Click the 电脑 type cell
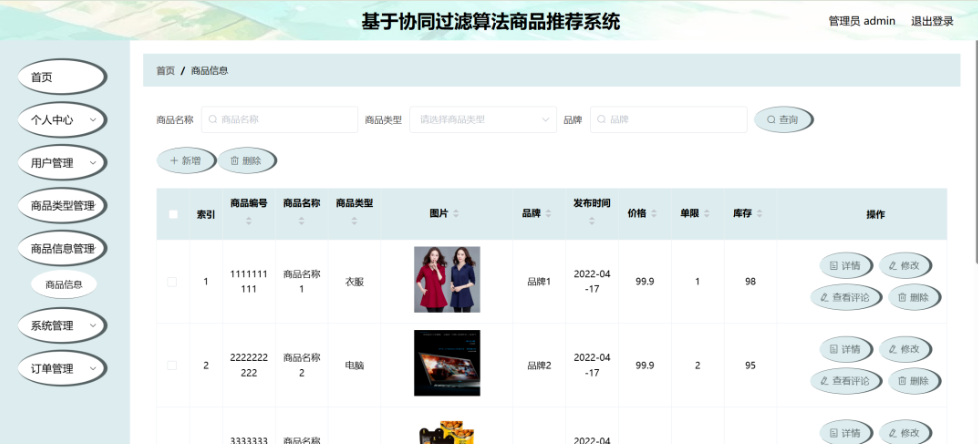Screen dimensions: 978x444 (354, 365)
